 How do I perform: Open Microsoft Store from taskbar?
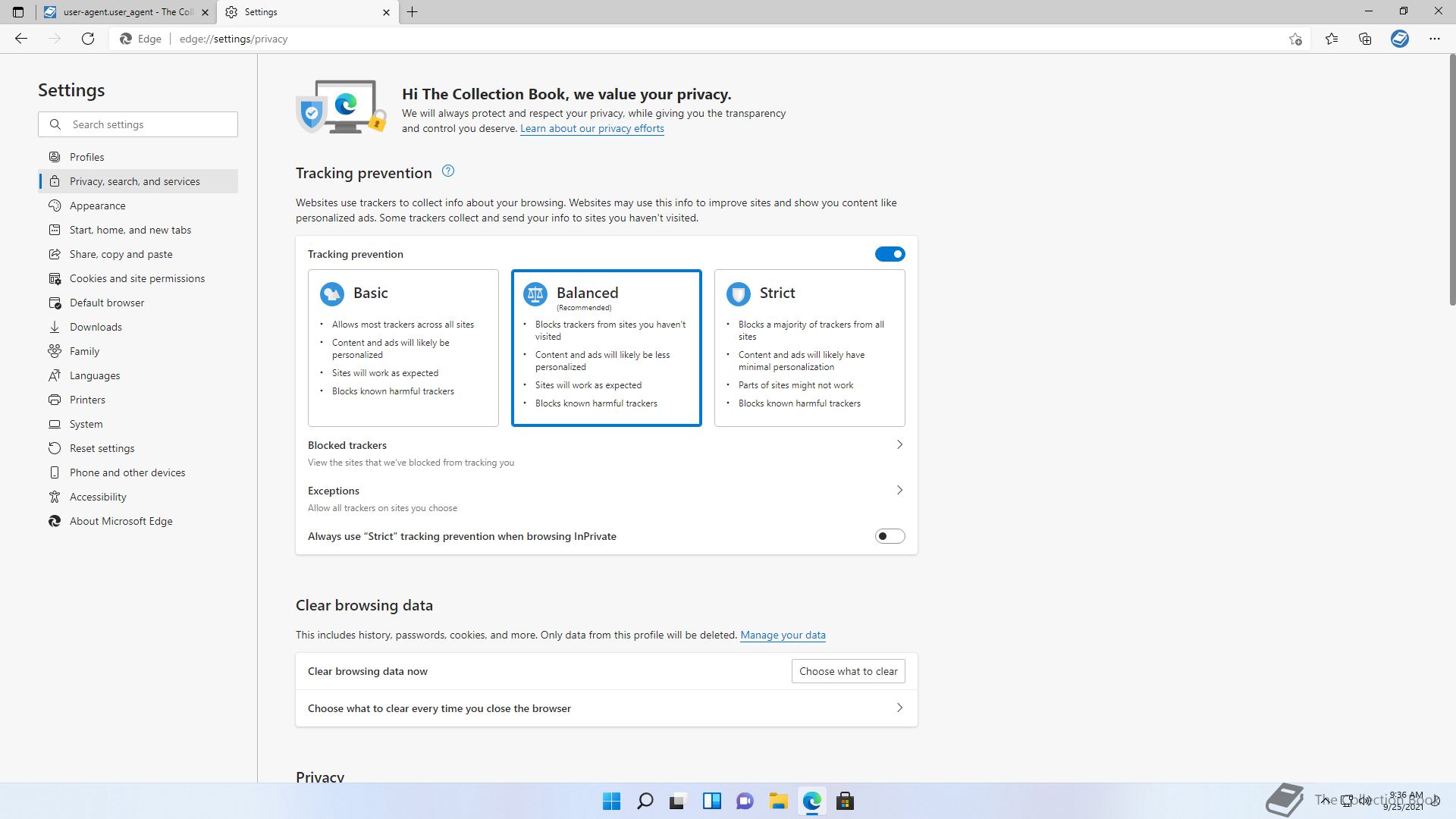click(x=845, y=801)
